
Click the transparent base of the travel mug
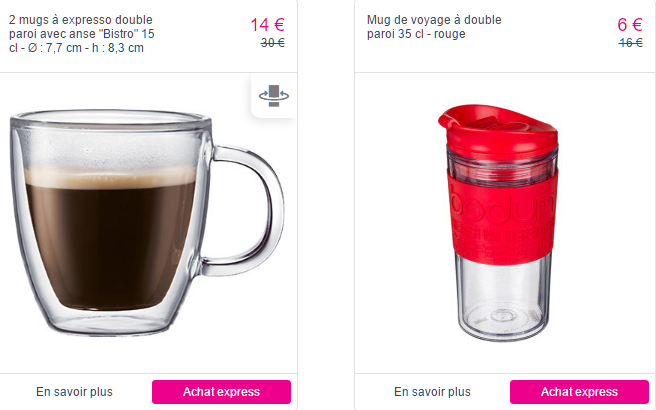click(502, 299)
